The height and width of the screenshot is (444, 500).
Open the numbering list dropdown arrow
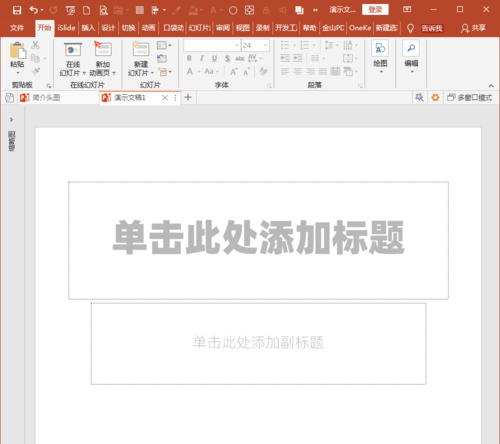[314, 45]
